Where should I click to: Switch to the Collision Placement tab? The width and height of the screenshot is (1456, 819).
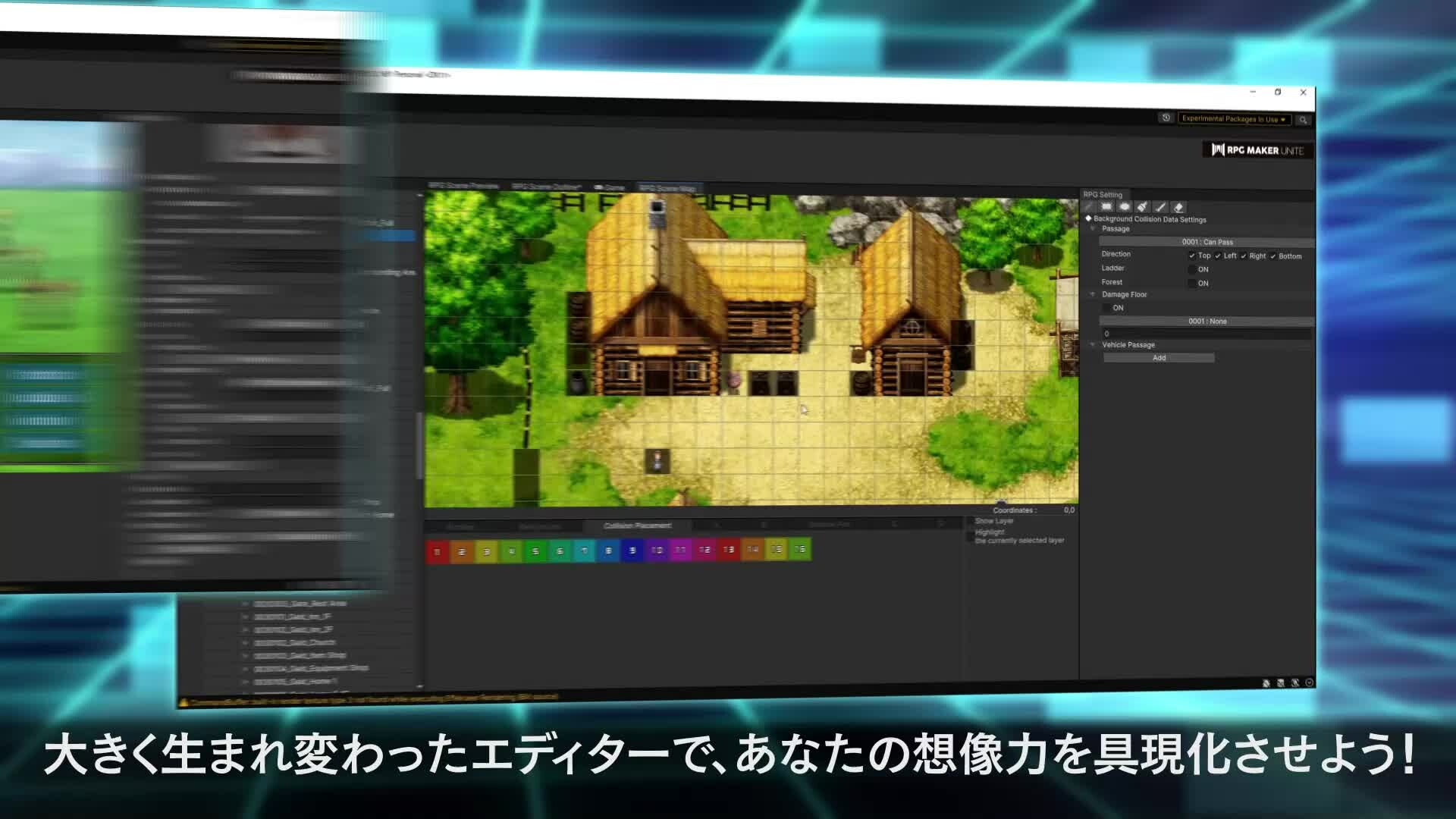pos(637,526)
